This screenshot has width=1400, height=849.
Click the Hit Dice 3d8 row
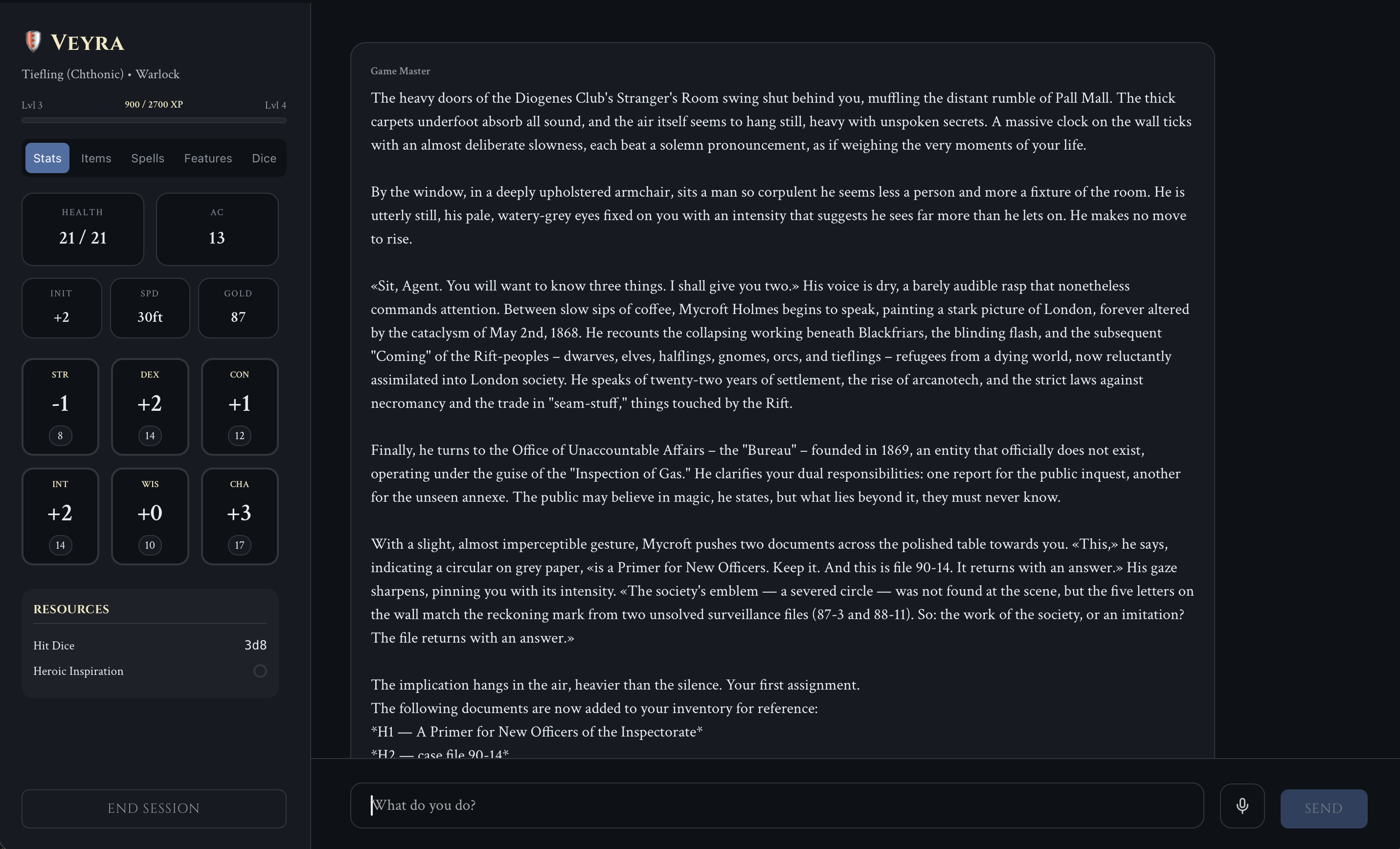click(150, 645)
